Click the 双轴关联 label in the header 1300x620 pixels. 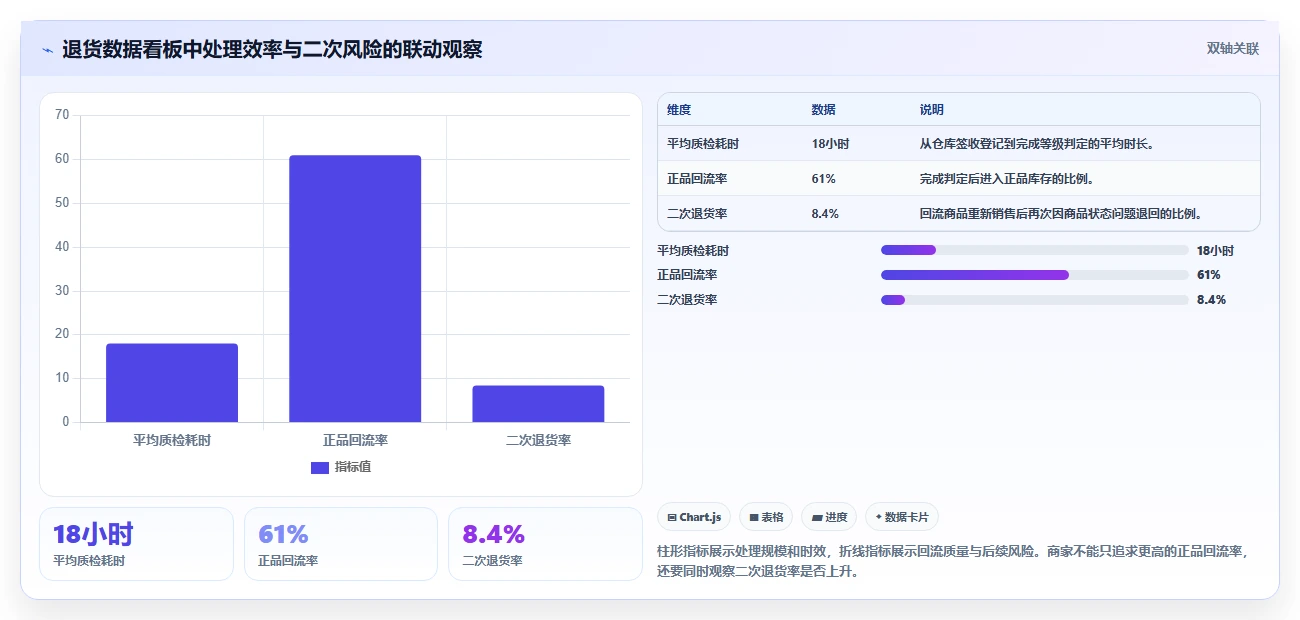pyautogui.click(x=1233, y=49)
